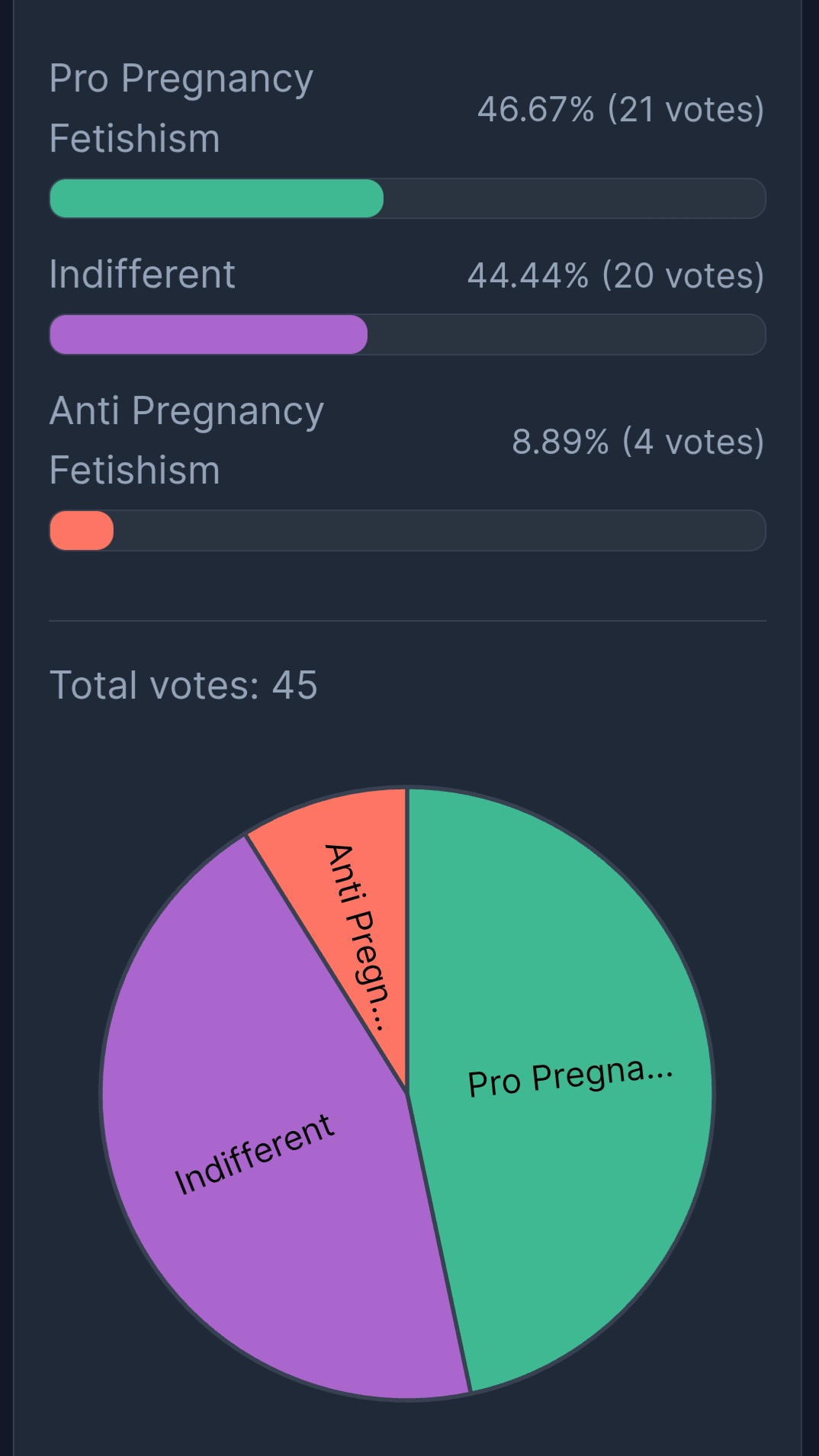Viewport: 819px width, 1456px height.
Task: Click the Pro Pregna... label inside pie chart
Action: [x=570, y=1077]
